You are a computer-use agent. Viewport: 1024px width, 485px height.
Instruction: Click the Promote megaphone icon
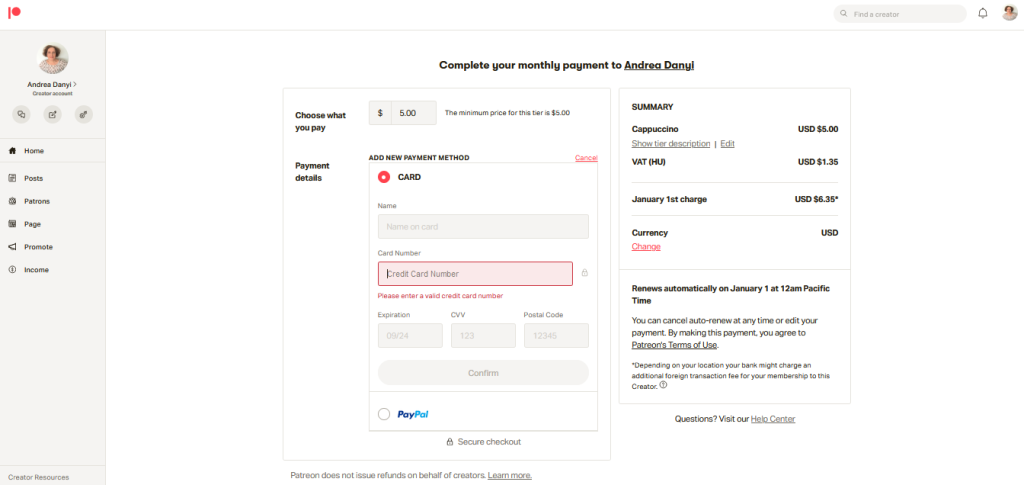click(x=12, y=247)
